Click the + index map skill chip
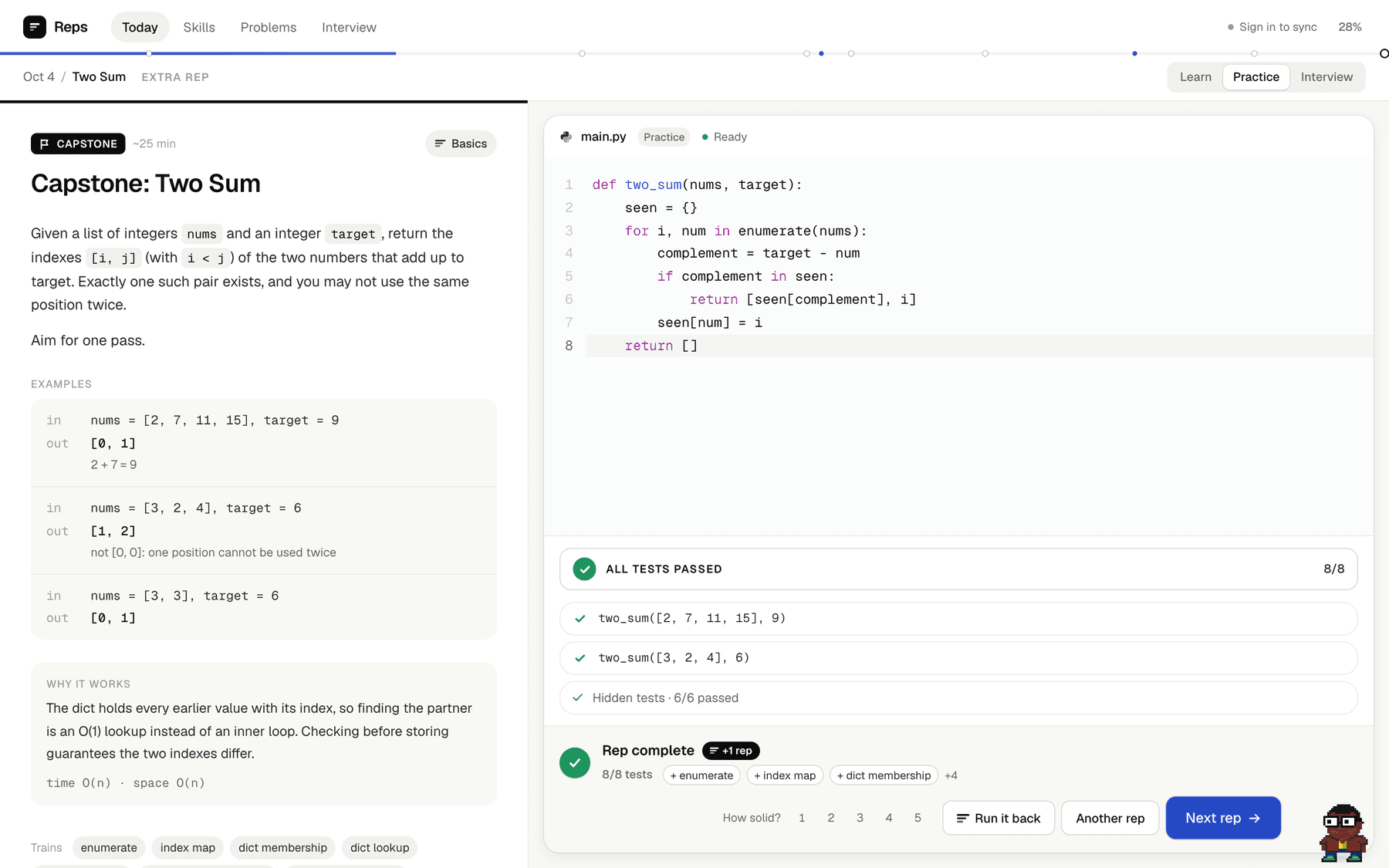Screen dimensions: 1389x868 click(x=785, y=775)
